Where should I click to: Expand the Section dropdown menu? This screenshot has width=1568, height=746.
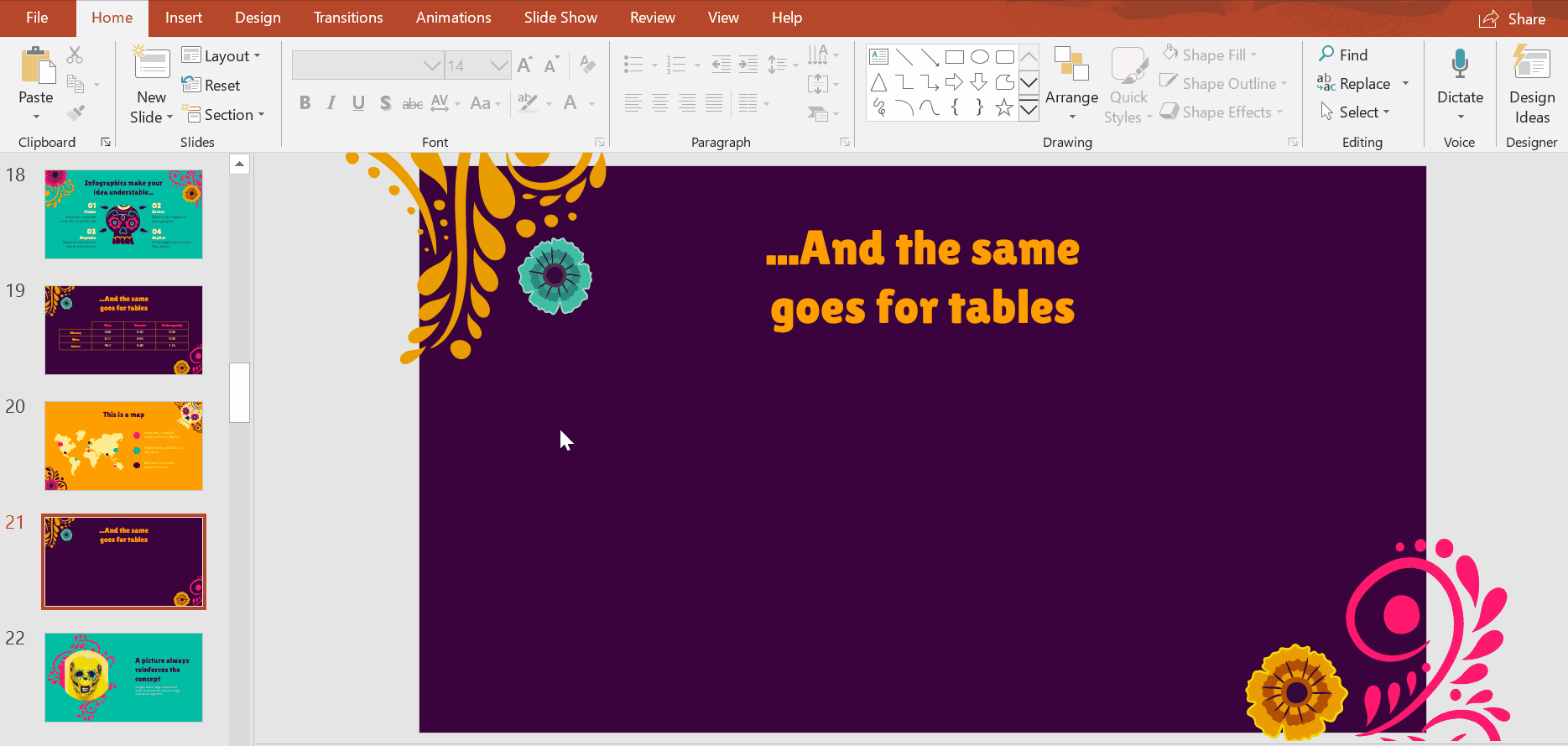pos(225,115)
